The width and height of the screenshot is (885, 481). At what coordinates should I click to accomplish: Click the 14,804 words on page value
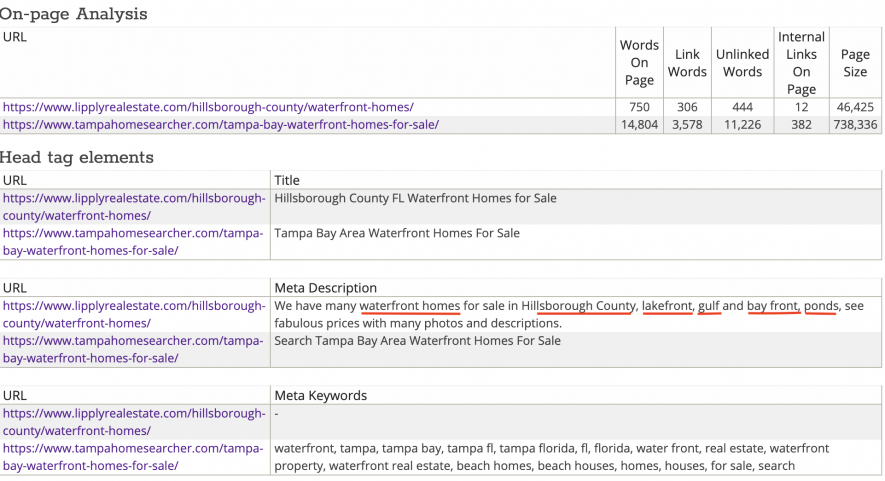tap(639, 124)
